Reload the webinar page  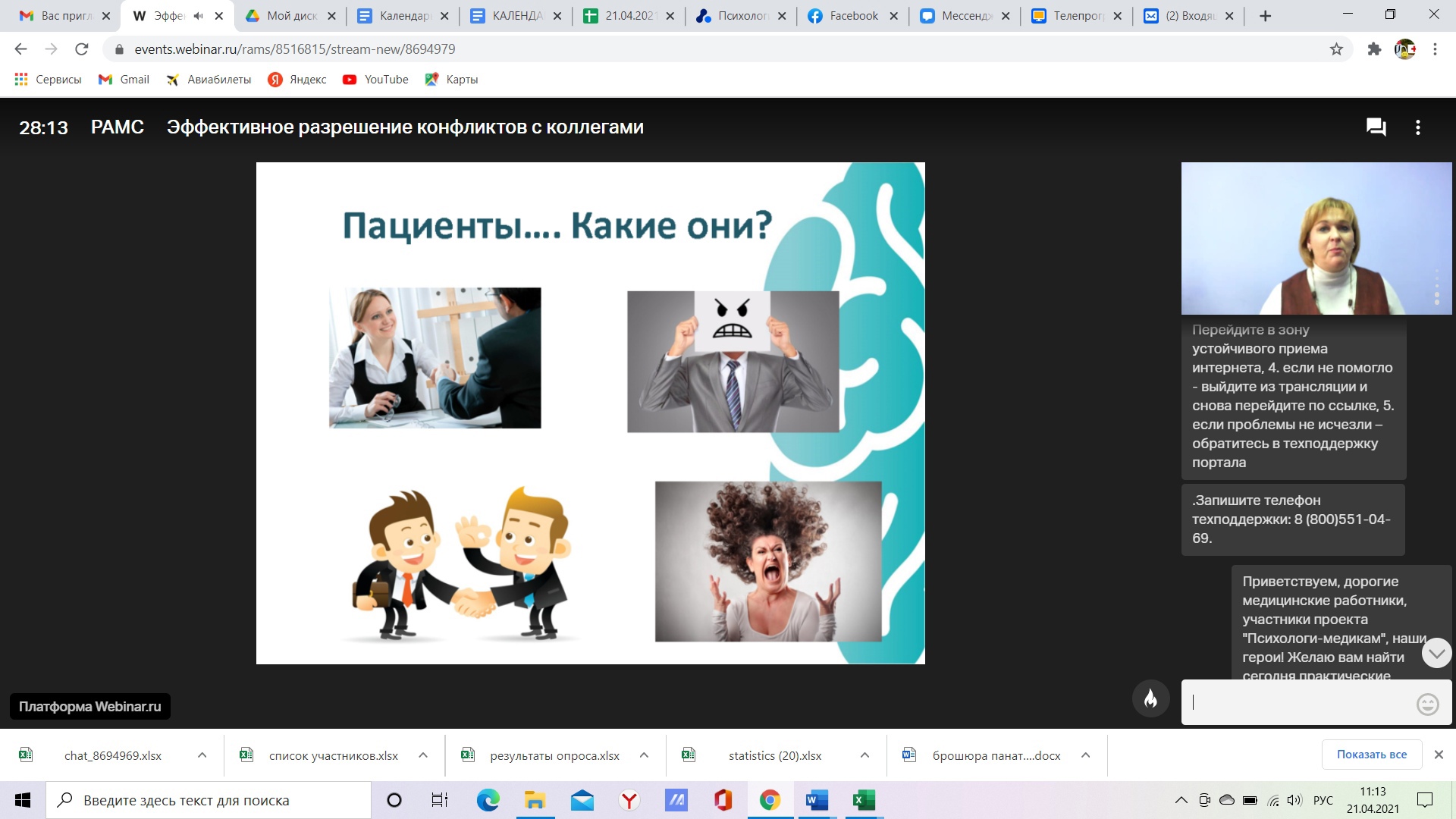[x=82, y=49]
